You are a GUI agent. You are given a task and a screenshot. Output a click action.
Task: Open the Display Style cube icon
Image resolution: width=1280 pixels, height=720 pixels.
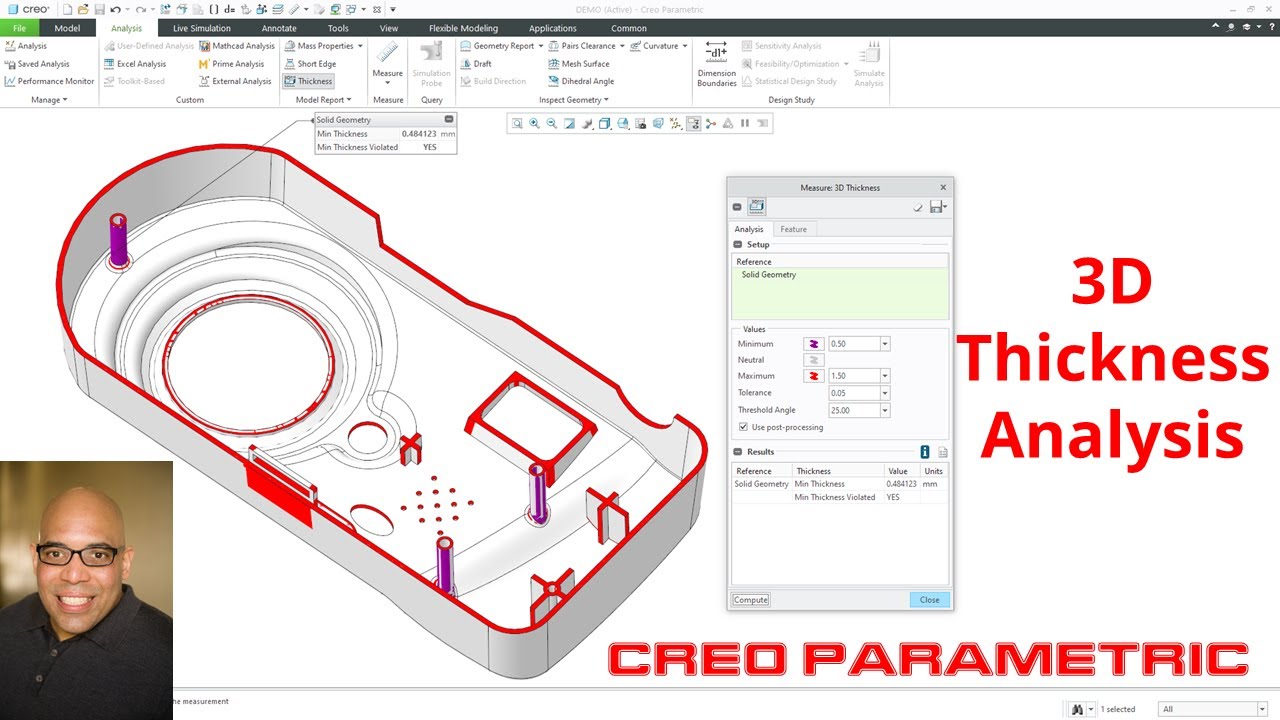[x=605, y=123]
